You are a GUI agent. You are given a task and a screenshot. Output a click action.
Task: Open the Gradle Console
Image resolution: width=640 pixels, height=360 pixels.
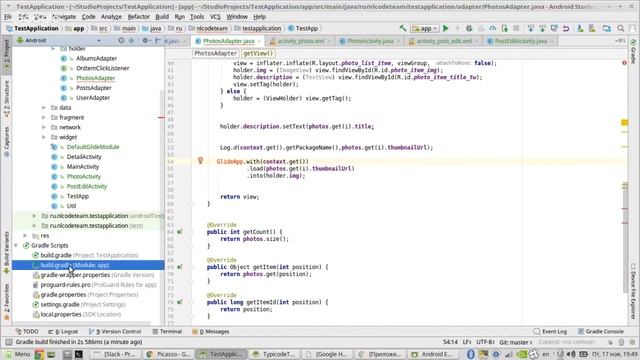click(x=600, y=331)
